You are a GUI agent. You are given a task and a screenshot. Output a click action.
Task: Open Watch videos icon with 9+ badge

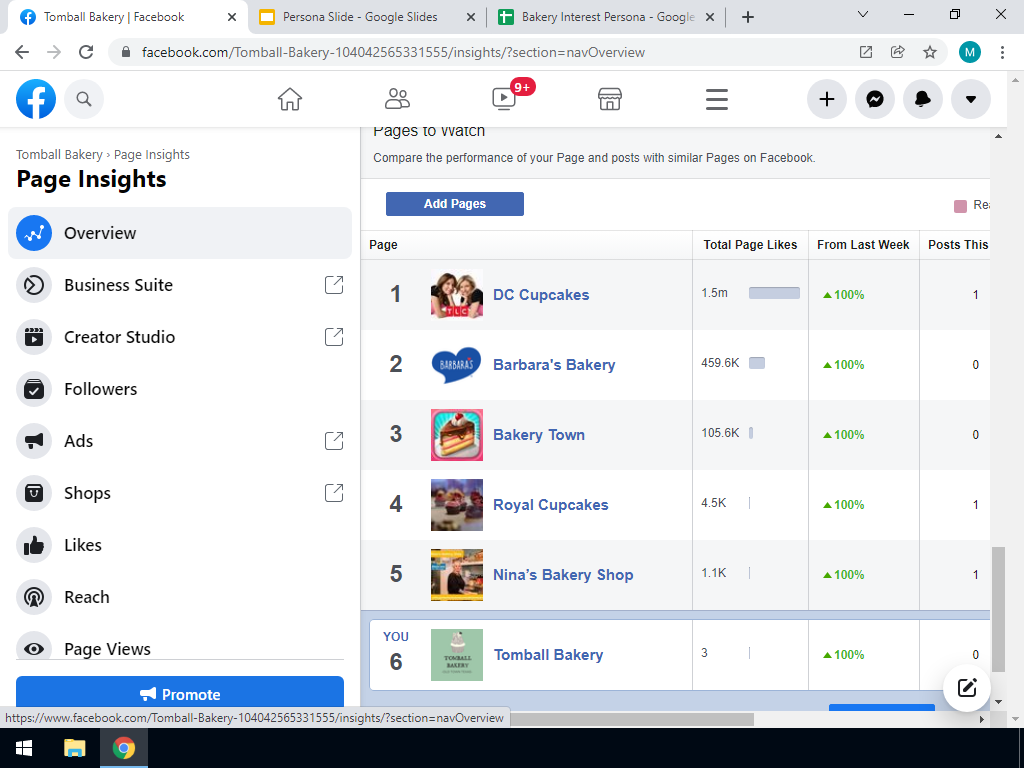(x=504, y=99)
